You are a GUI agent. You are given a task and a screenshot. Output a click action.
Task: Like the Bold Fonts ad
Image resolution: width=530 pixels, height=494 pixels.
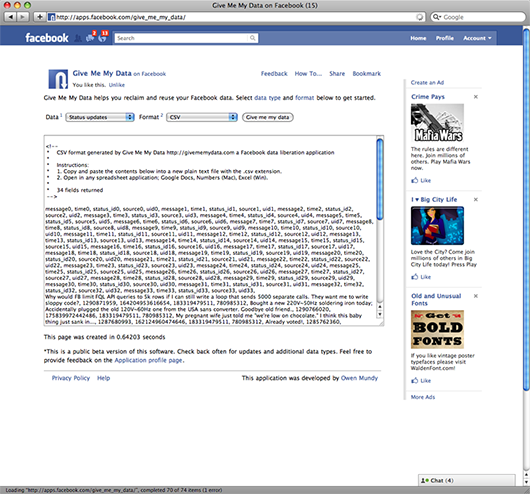[421, 381]
